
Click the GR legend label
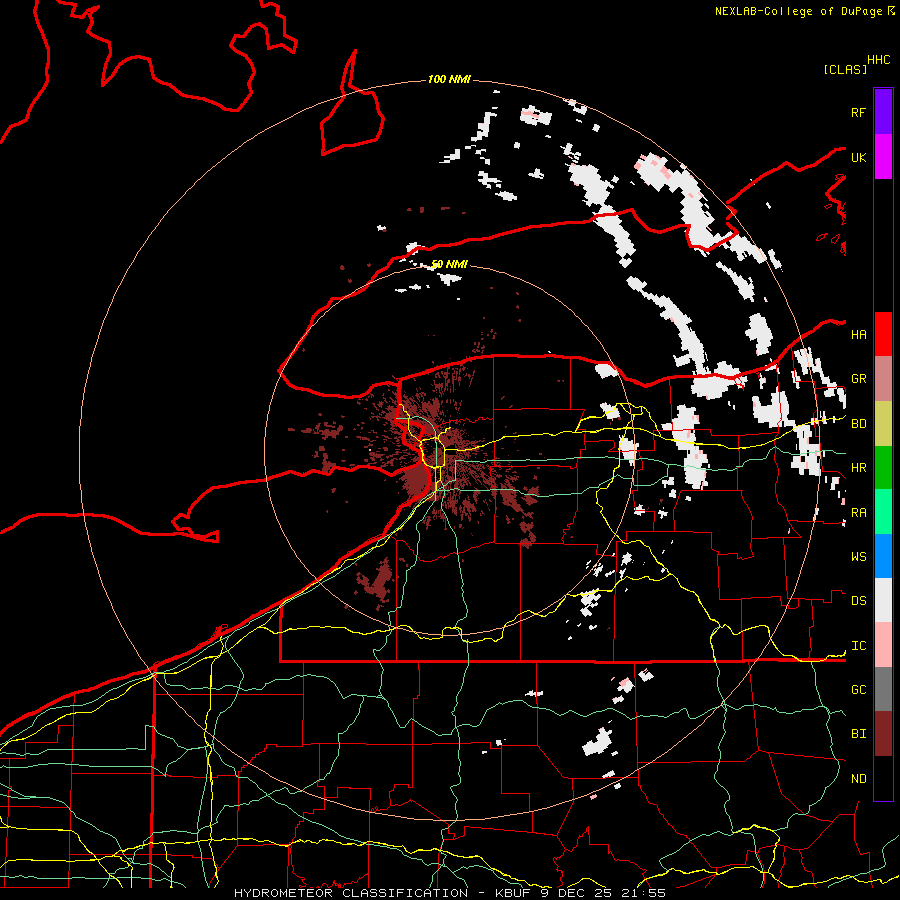[x=858, y=379]
